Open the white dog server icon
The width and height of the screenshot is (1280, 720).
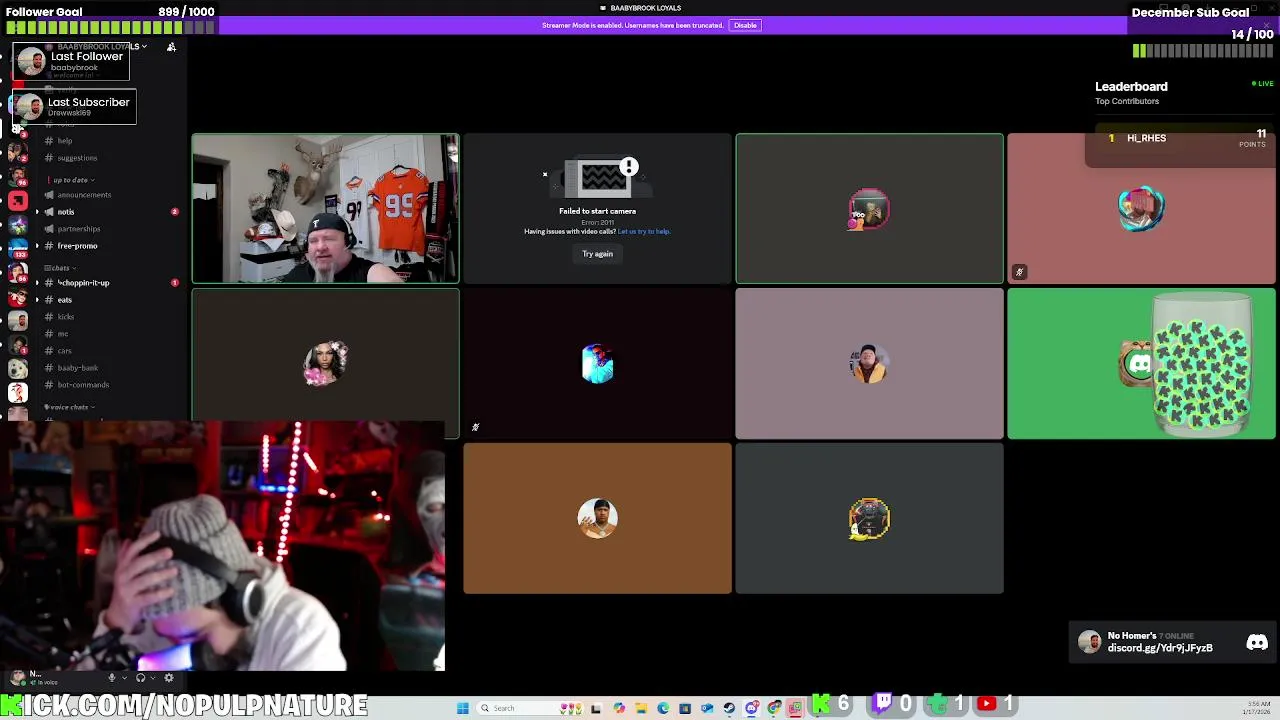point(17,369)
